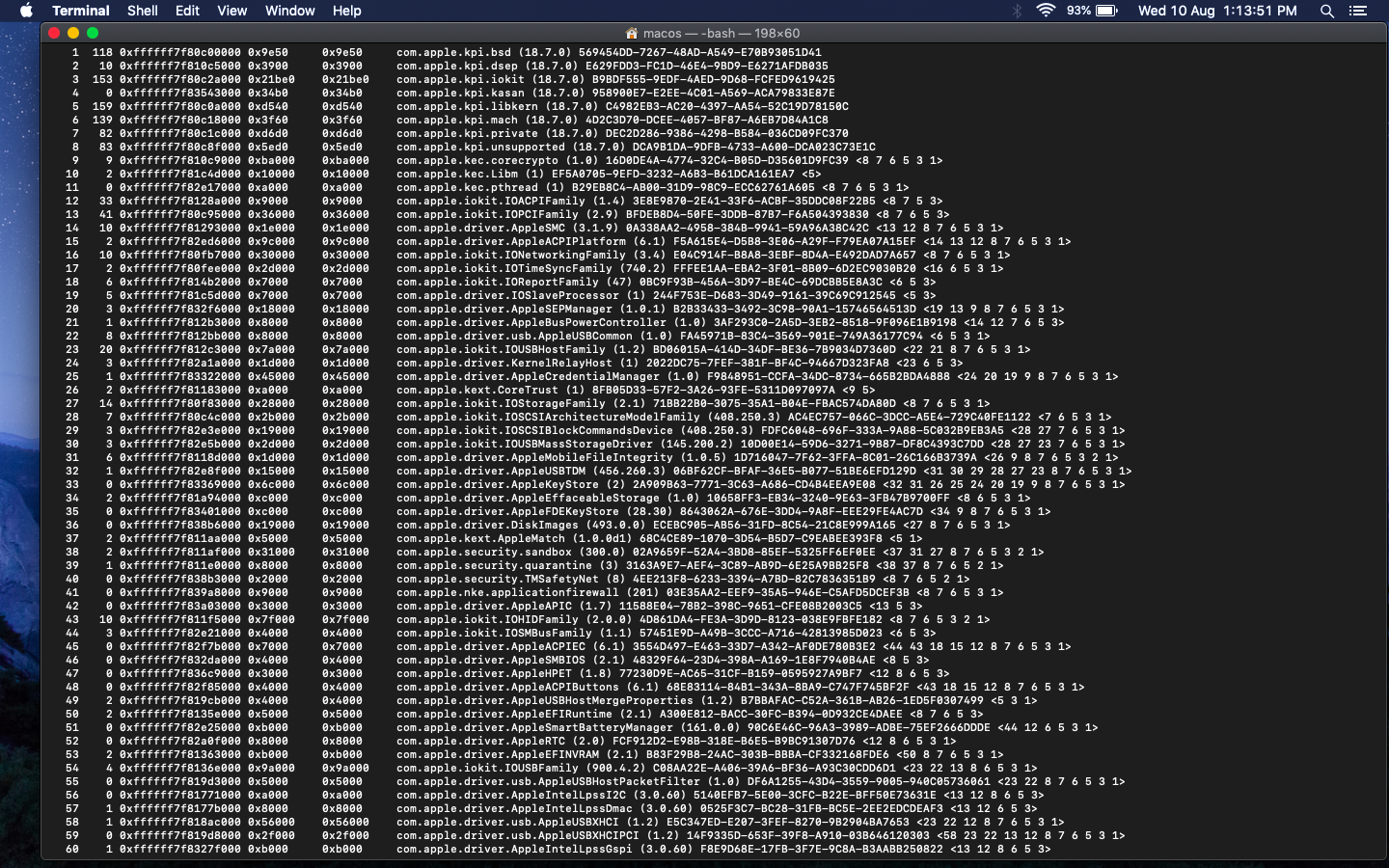This screenshot has width=1389, height=868.
Task: Select "com.apple.iokit.IOStorageFamily" in the list
Action: pyautogui.click(x=501, y=404)
